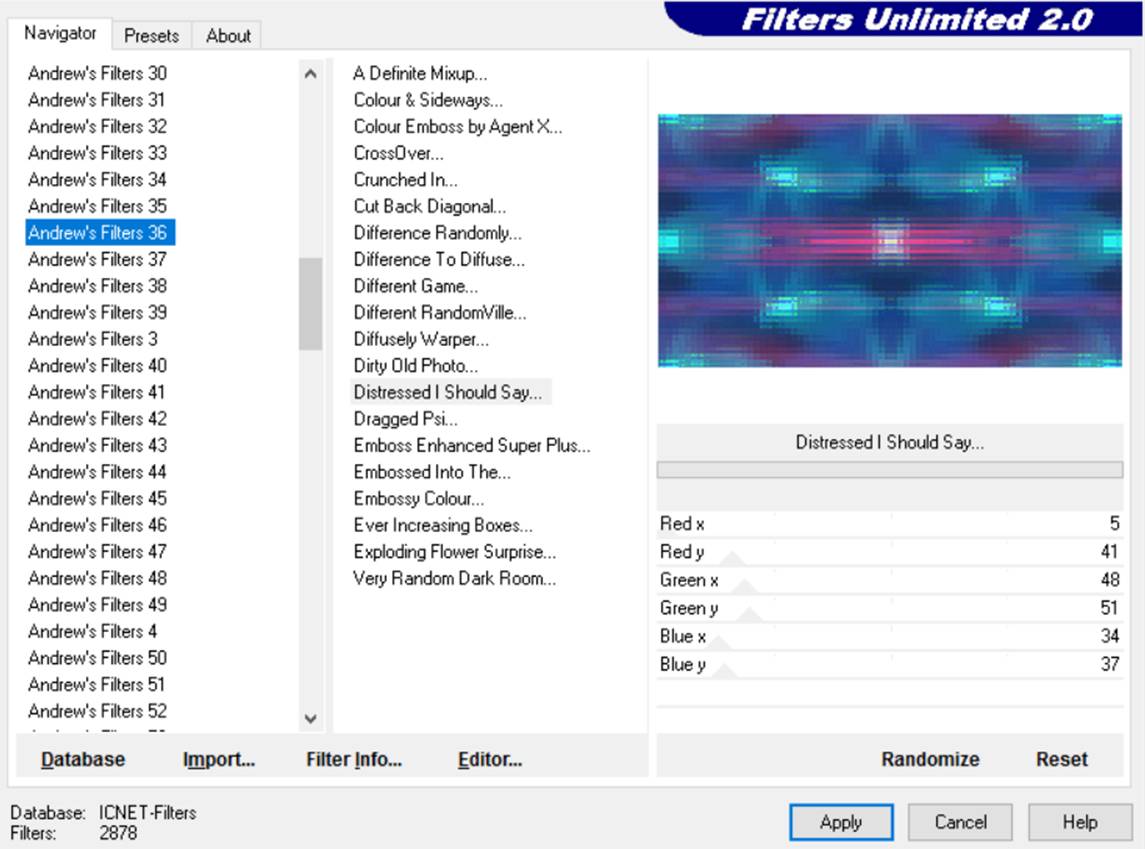Choose the Different RandomVille... filter

(440, 312)
